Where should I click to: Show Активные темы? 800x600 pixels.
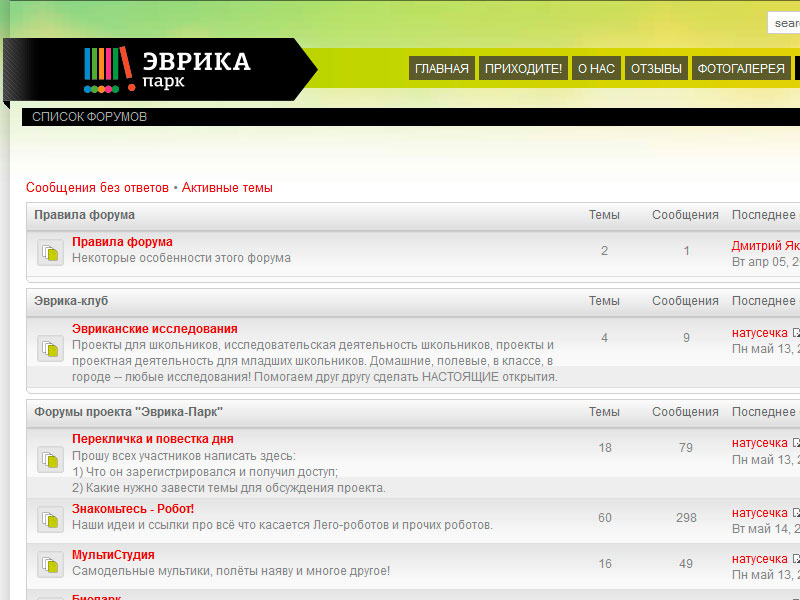pyautogui.click(x=227, y=188)
